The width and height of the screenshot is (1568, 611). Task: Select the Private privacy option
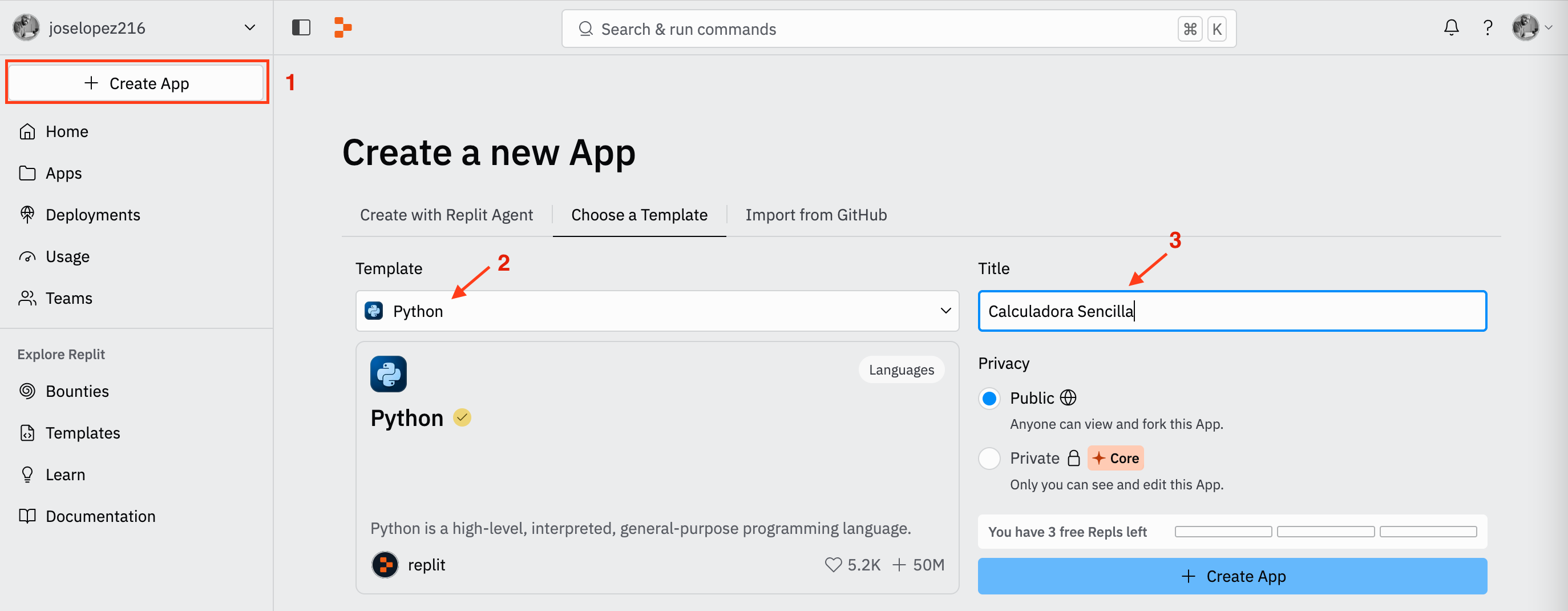pyautogui.click(x=989, y=458)
